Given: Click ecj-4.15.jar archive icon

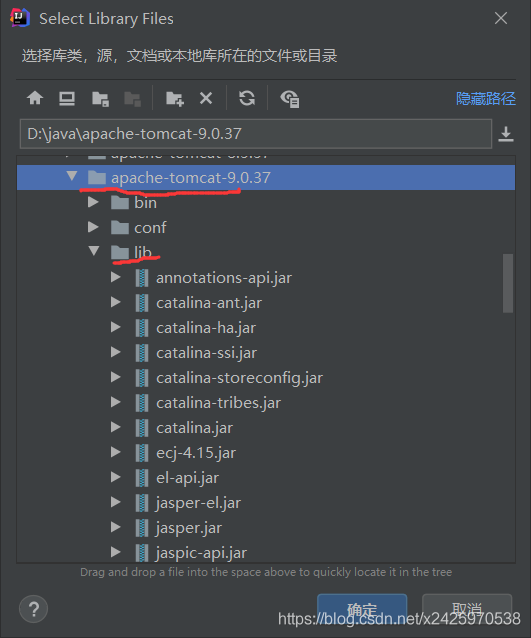Looking at the screenshot, I should point(142,452).
